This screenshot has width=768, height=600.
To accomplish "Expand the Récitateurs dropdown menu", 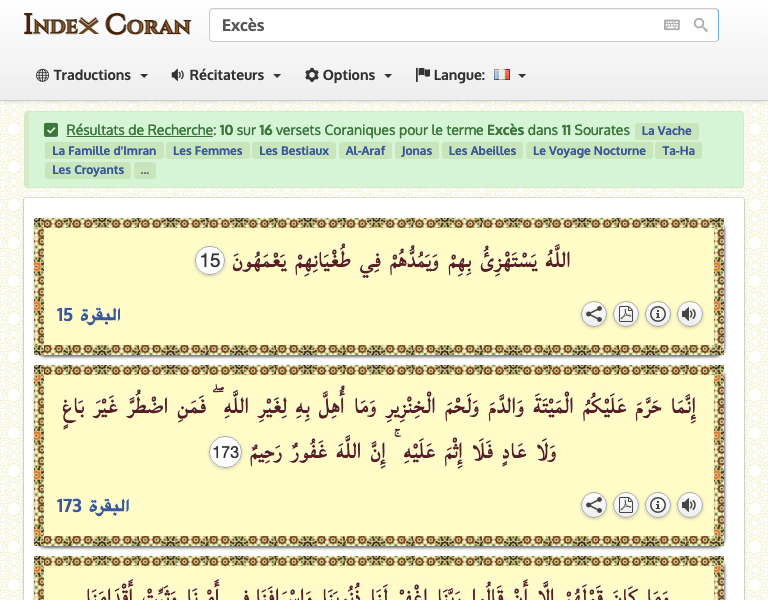I will pyautogui.click(x=226, y=75).
